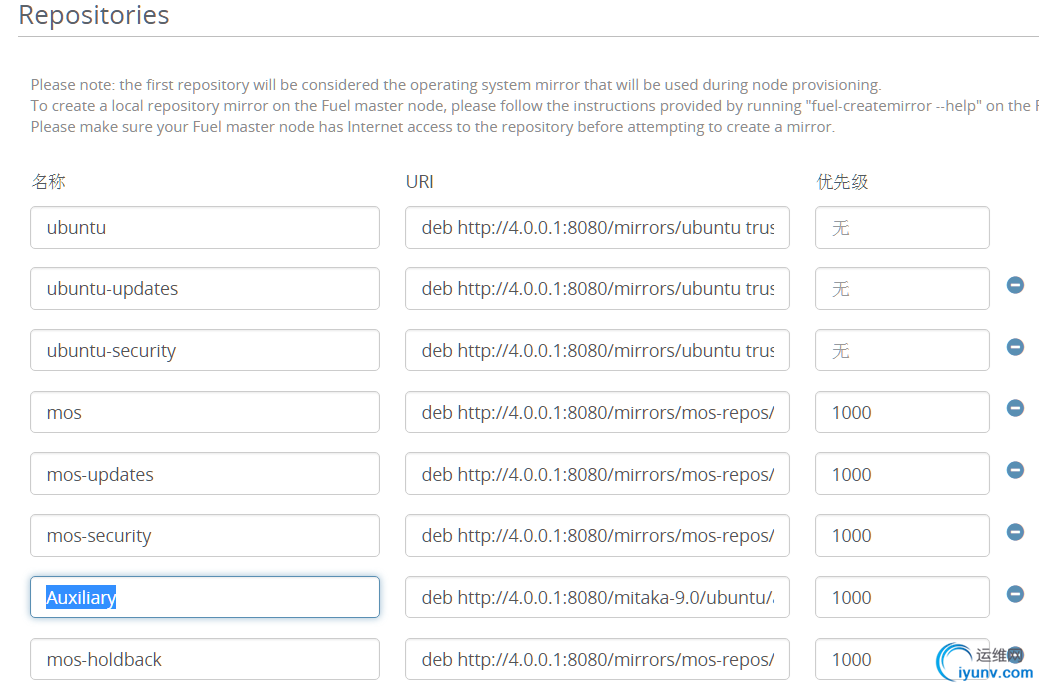Screen dimensions: 1039x689
Task: Click the URI column label
Action: pos(419,182)
